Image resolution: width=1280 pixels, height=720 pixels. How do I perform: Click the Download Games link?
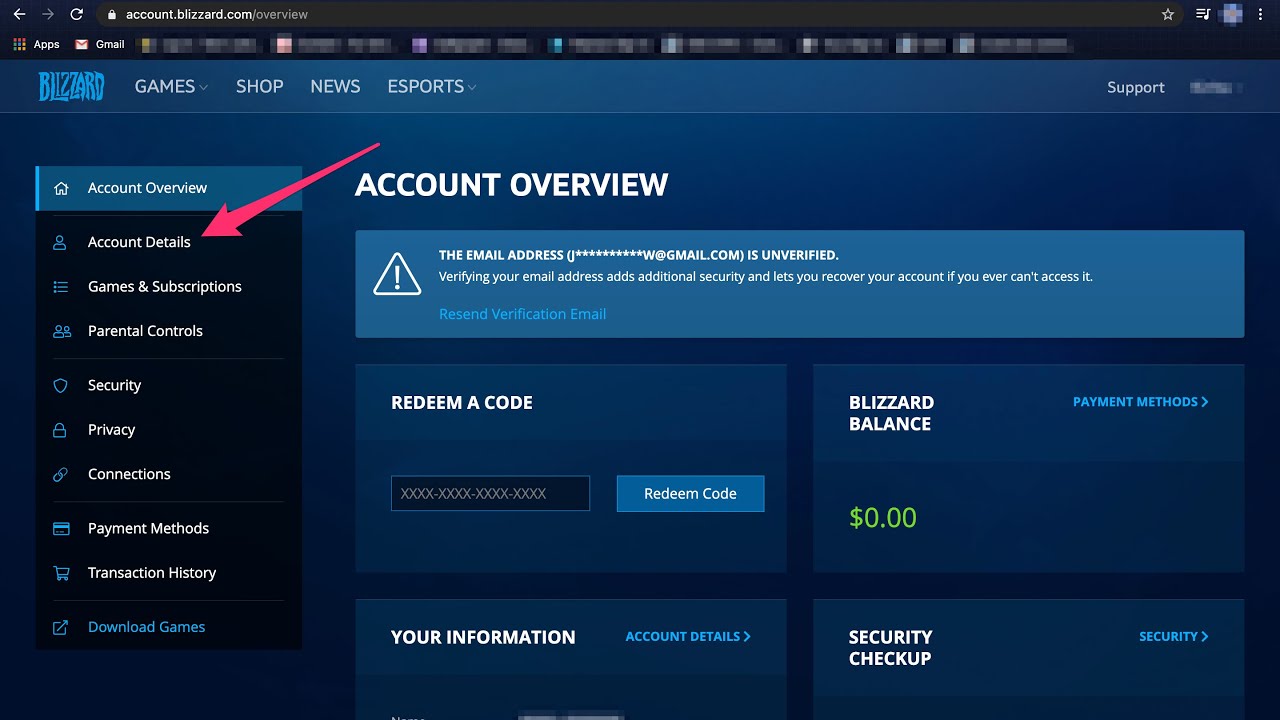(x=146, y=627)
